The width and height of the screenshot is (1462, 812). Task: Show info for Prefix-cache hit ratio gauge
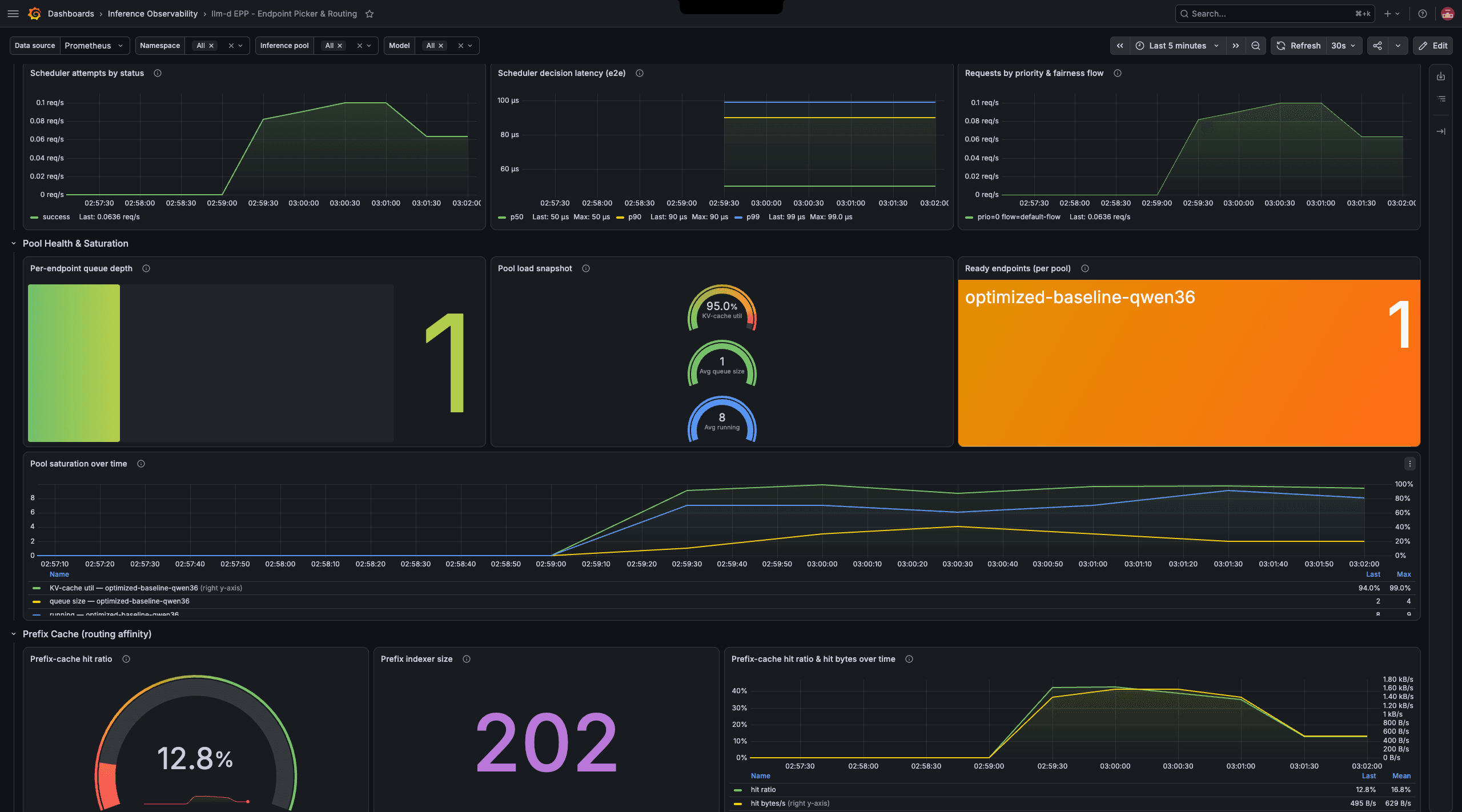[126, 659]
